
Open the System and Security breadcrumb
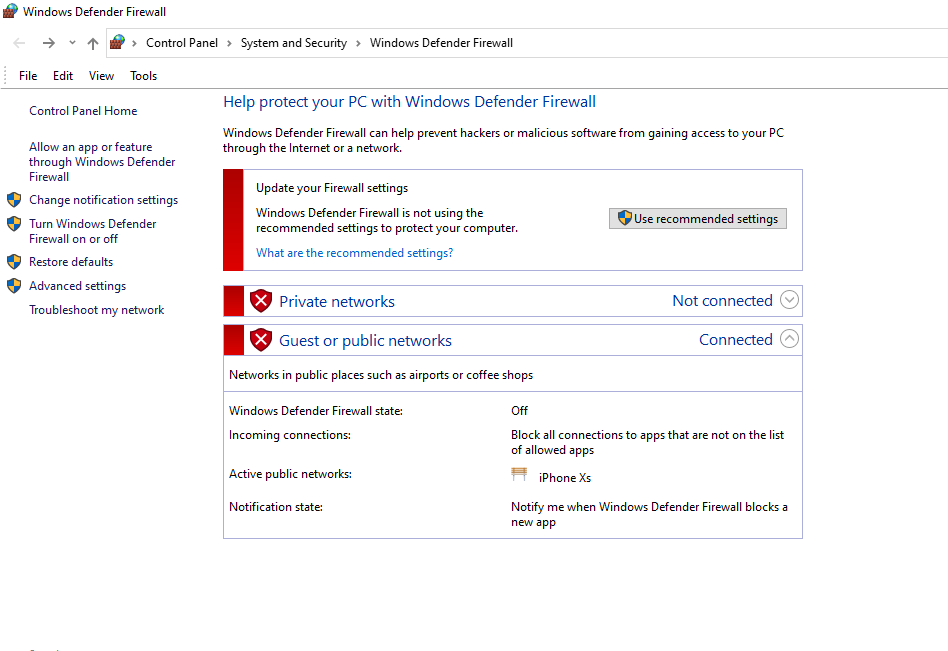294,43
